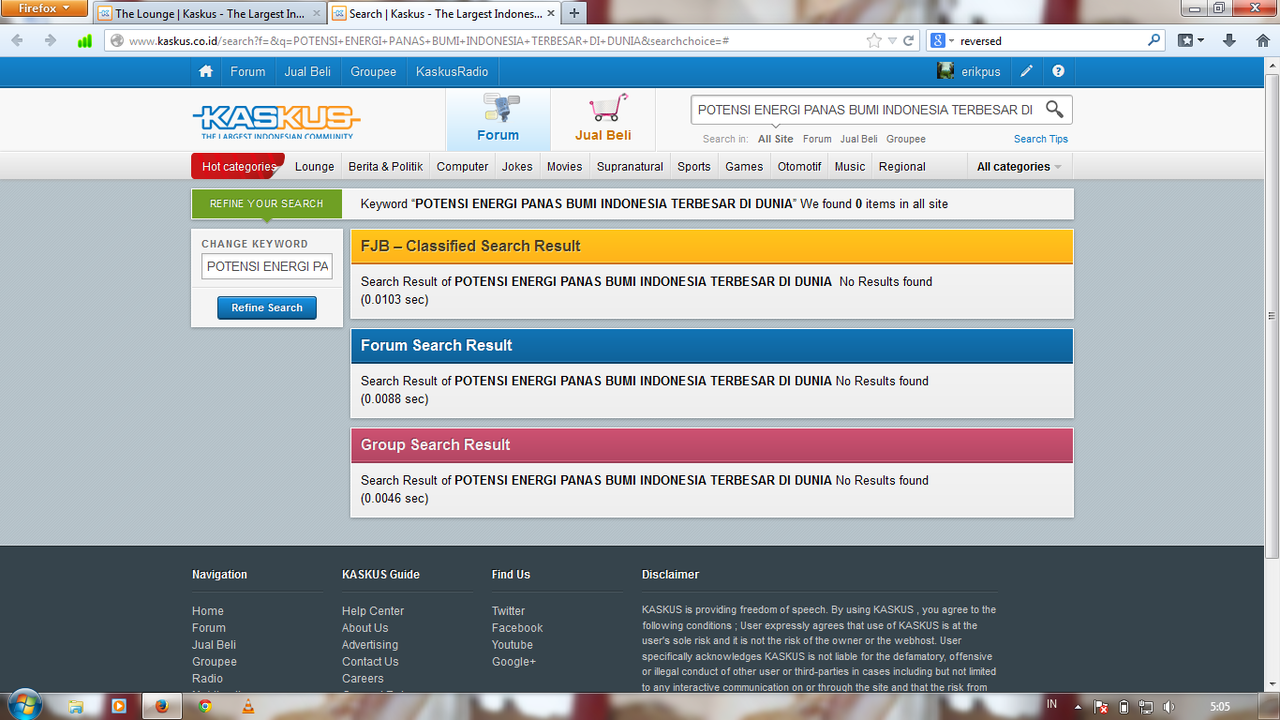Click the green signal bars icon
The width and height of the screenshot is (1280, 720).
(x=85, y=41)
